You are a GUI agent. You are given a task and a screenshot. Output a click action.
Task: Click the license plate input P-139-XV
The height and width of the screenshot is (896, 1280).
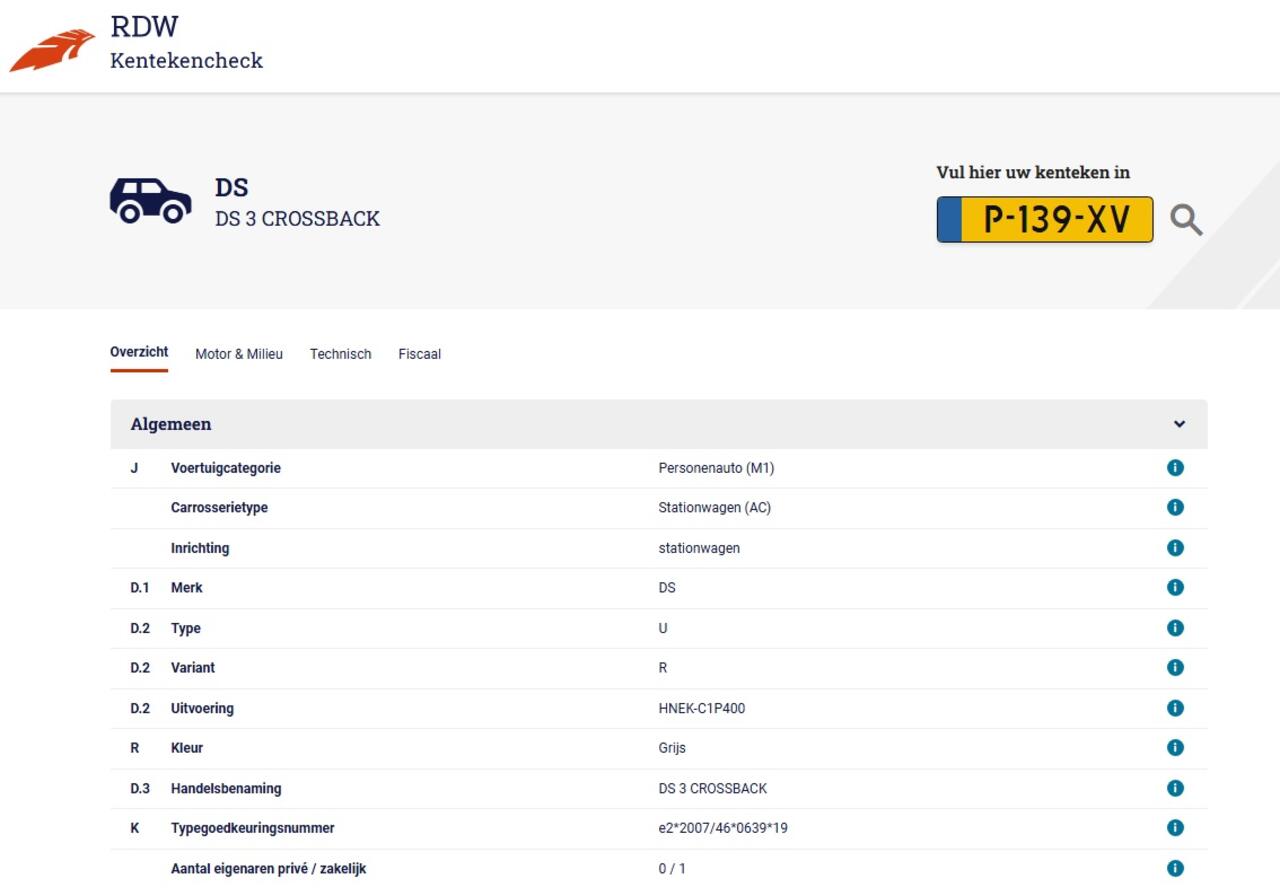coord(1044,219)
